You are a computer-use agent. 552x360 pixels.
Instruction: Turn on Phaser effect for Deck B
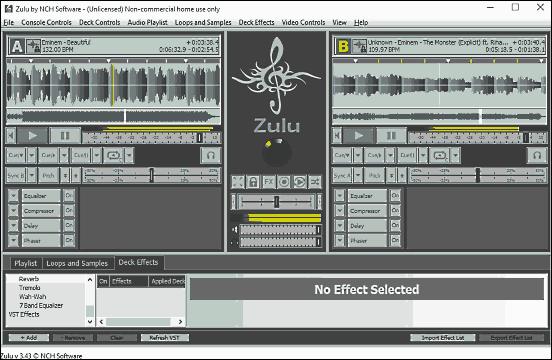[x=395, y=240]
